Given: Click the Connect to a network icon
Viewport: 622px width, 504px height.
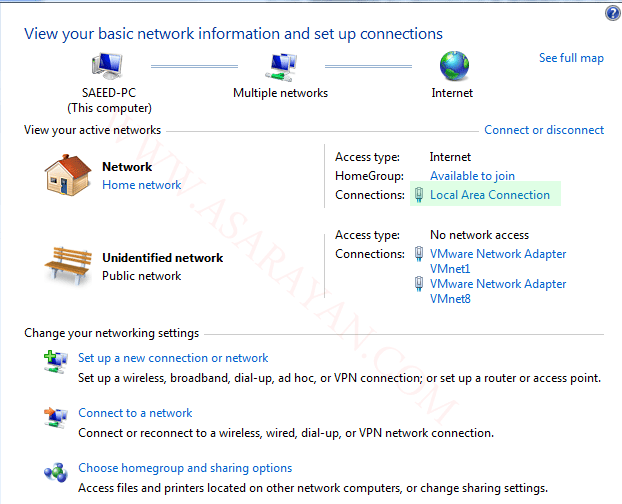Looking at the screenshot, I should (55, 418).
